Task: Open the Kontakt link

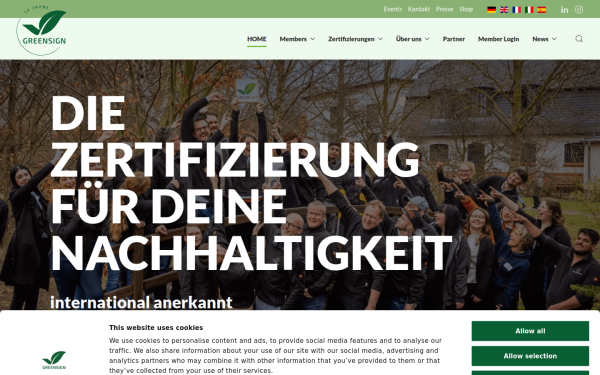Action: (419, 9)
